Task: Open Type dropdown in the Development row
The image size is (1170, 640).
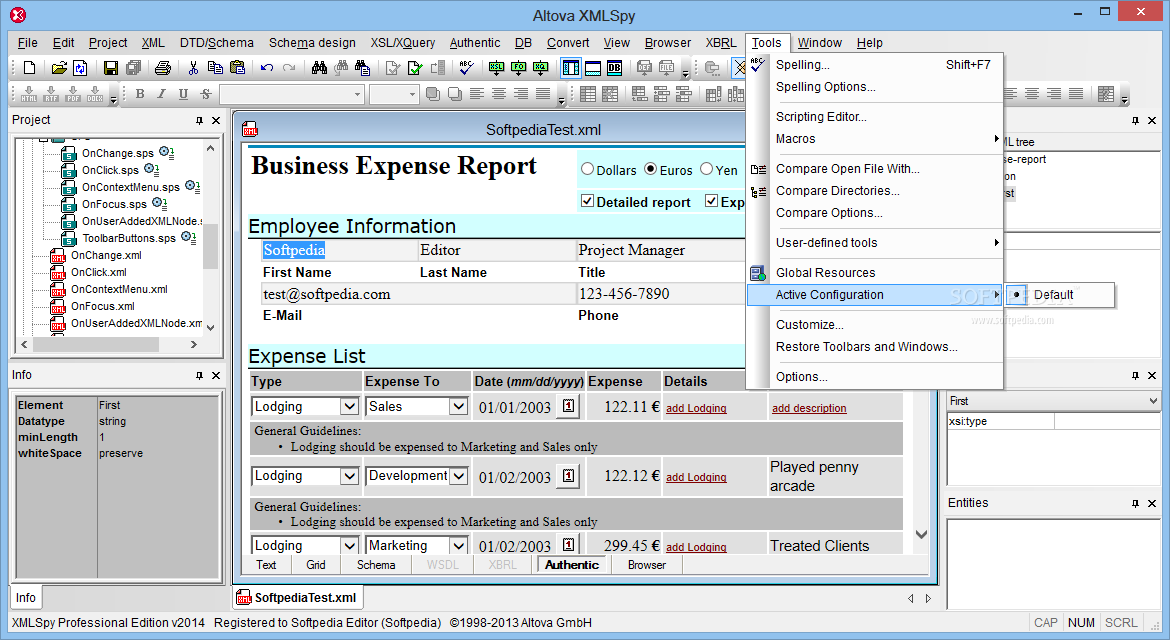Action: click(348, 476)
